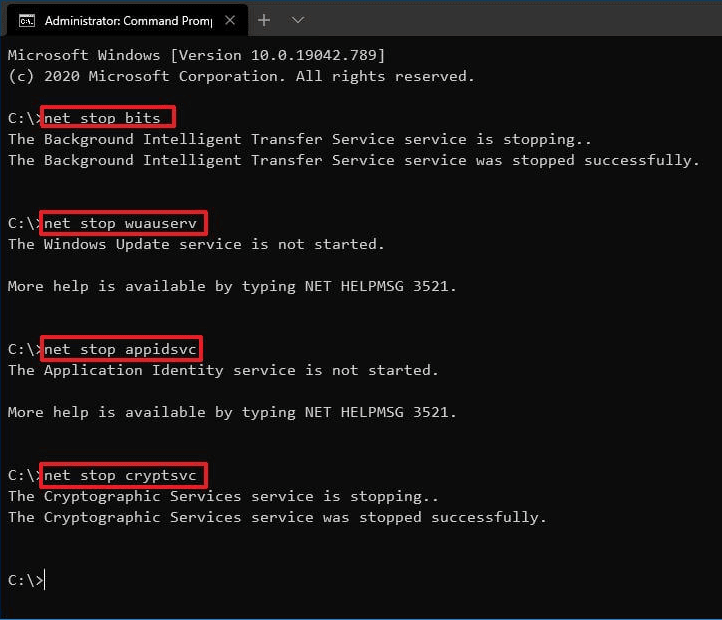Expand the new tab profile dropdown chevron

point(298,20)
